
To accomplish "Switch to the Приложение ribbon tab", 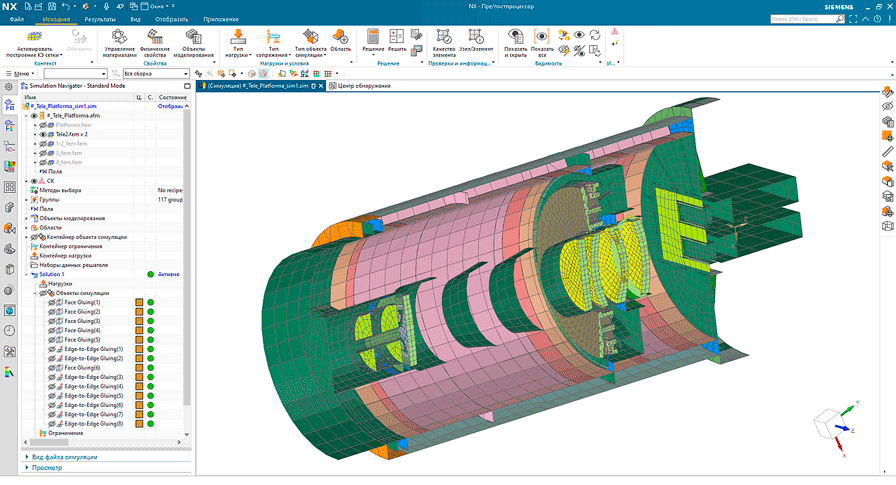I will pyautogui.click(x=221, y=19).
